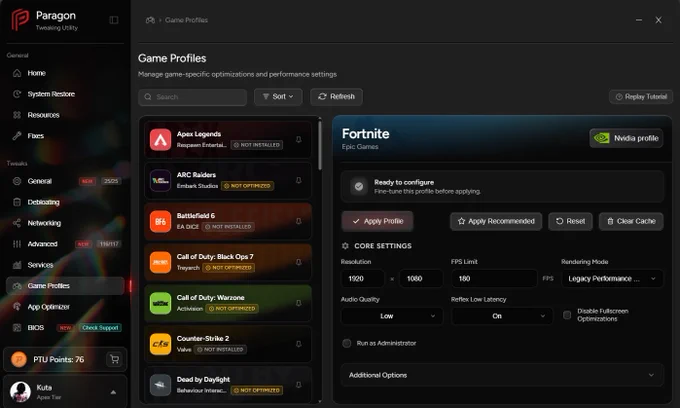
Task: Open the Rendering Mode dropdown
Action: click(x=612, y=278)
